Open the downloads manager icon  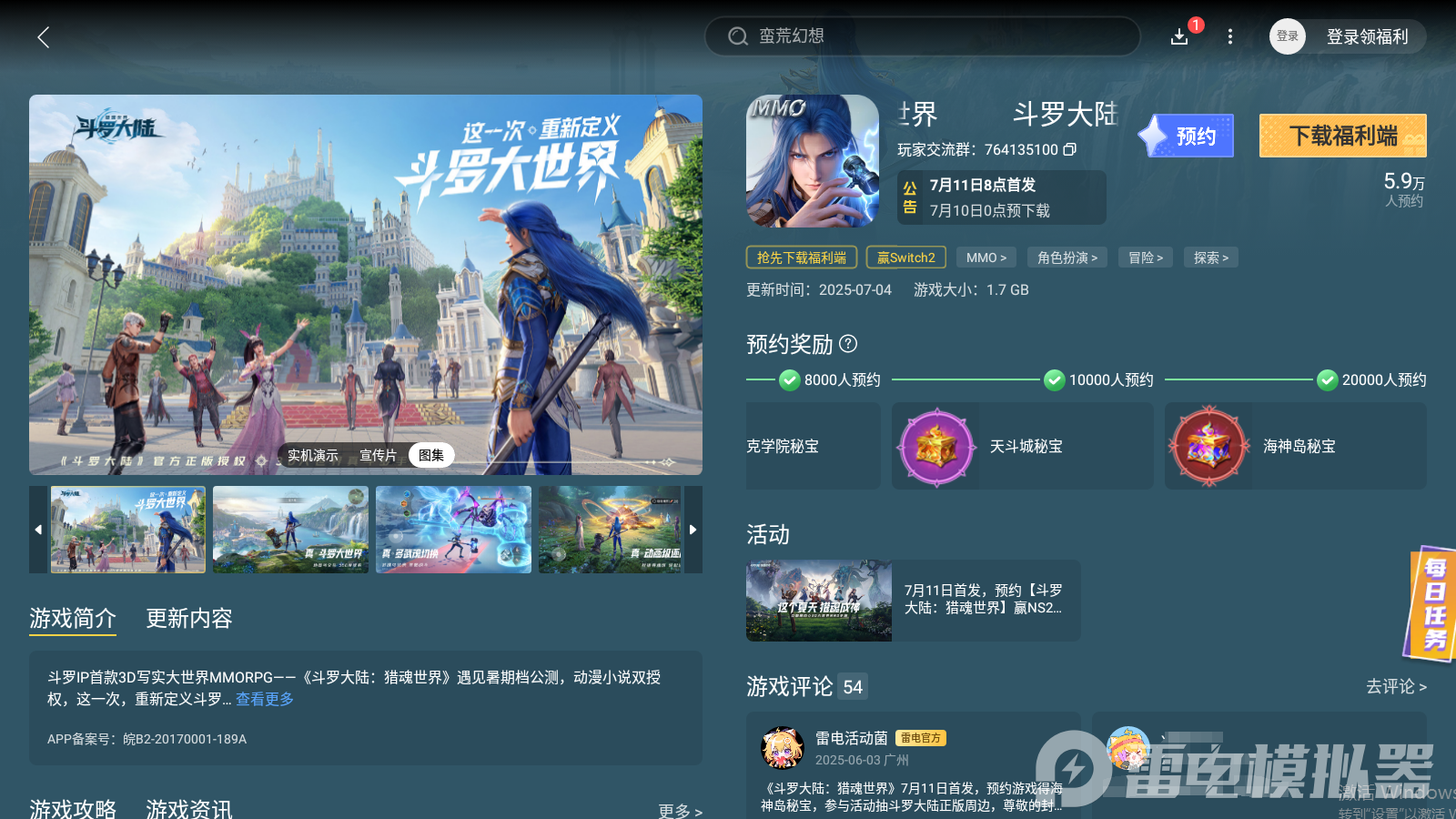1179,36
